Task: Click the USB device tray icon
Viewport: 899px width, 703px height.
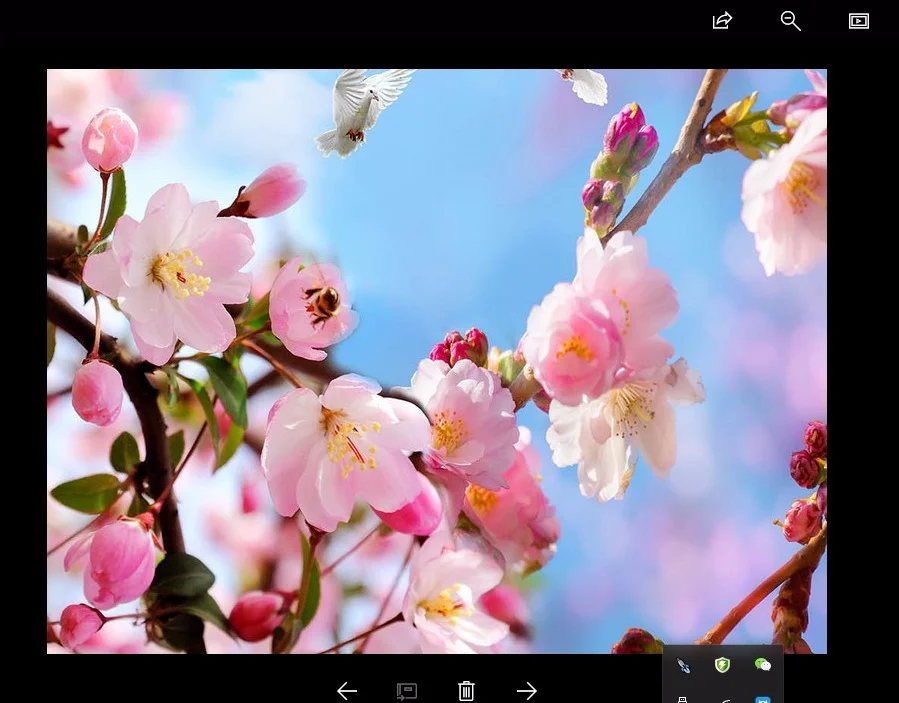Action: click(x=683, y=700)
